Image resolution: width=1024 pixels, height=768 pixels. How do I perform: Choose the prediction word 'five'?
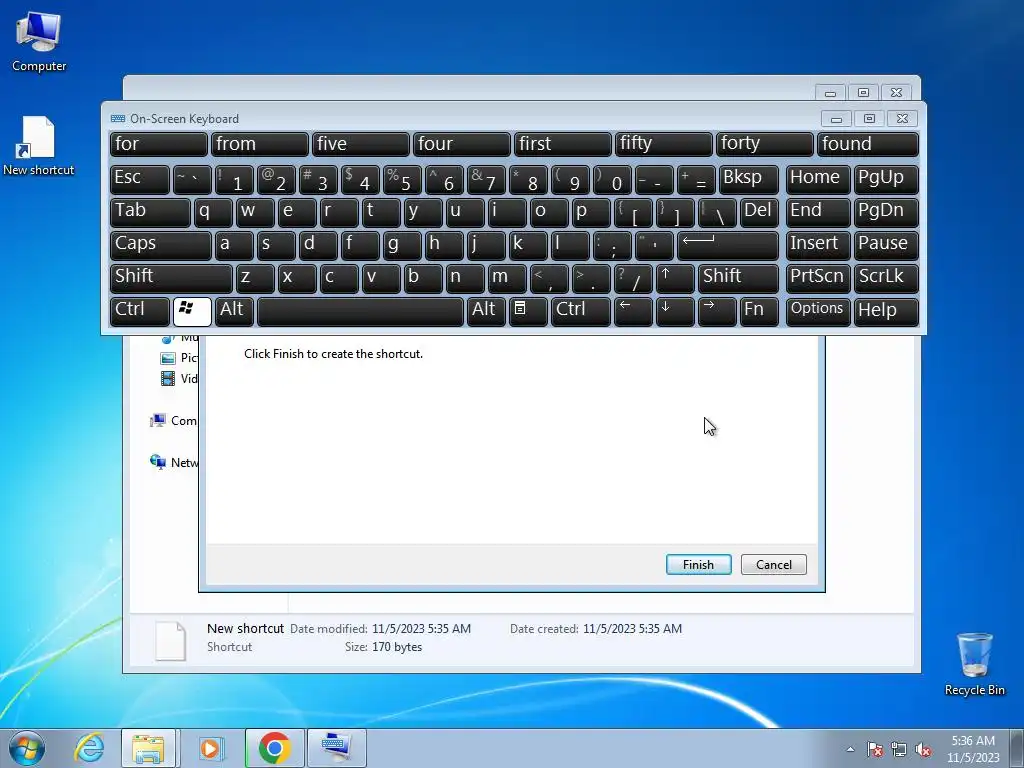pyautogui.click(x=360, y=144)
